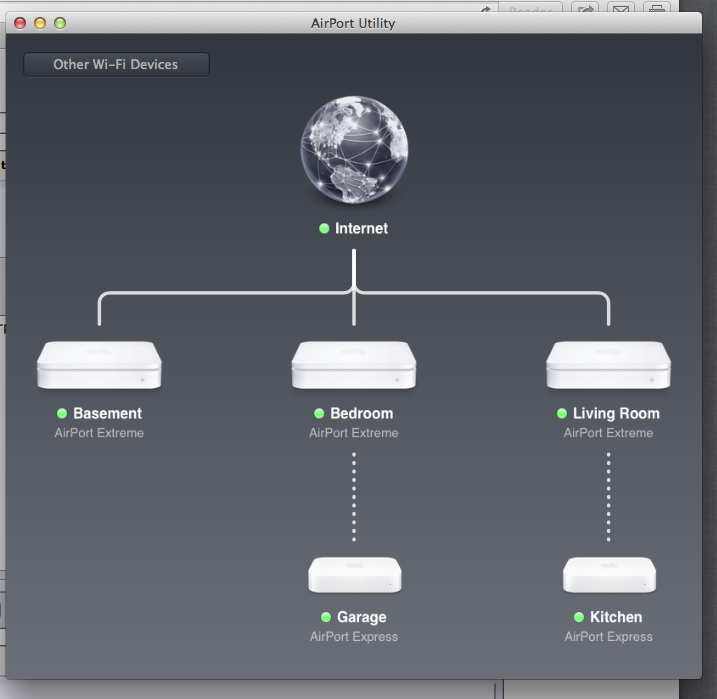Click the green status dot beside Living Room
This screenshot has height=699, width=717.
[562, 413]
